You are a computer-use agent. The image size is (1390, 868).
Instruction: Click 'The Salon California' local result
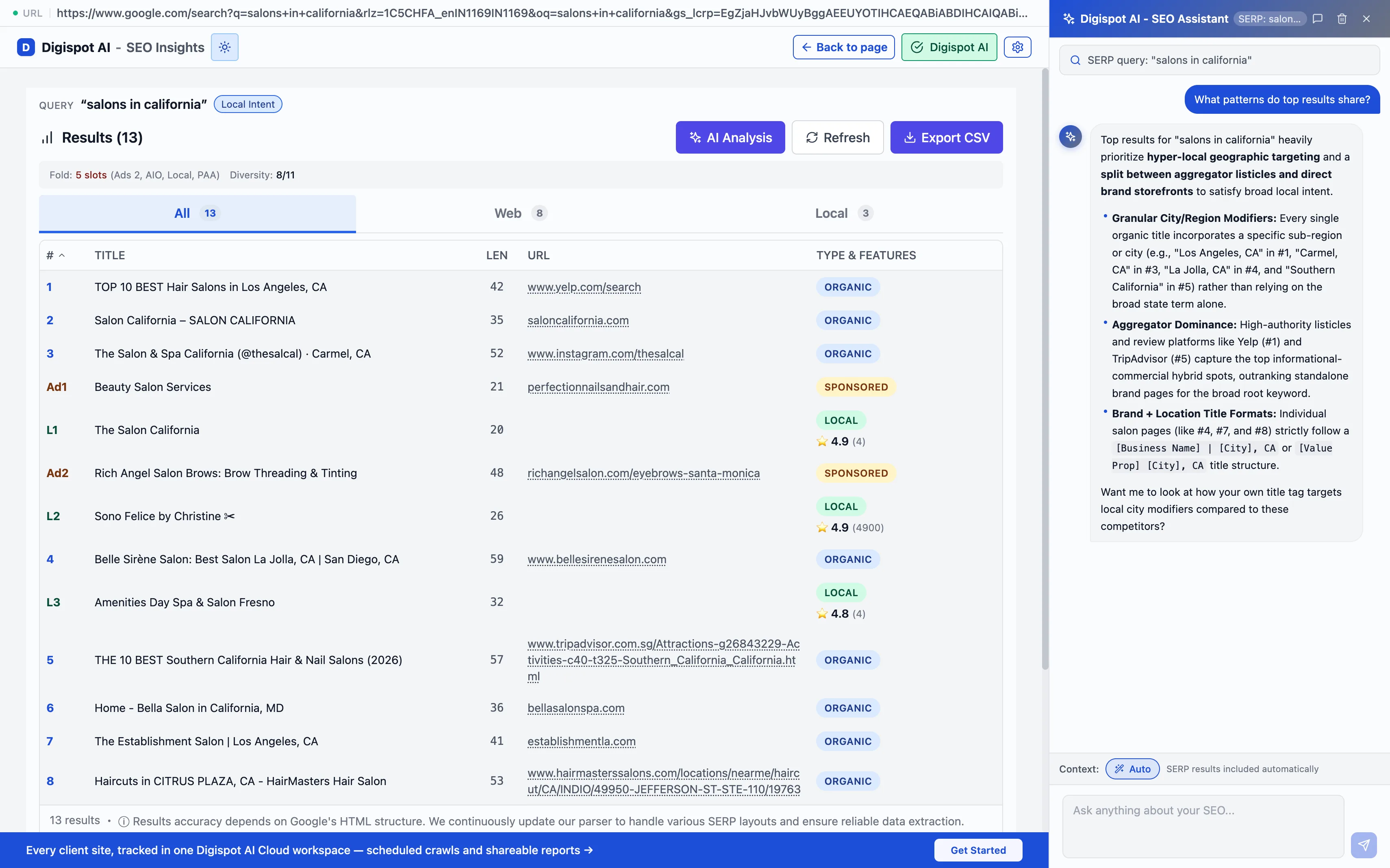147,430
